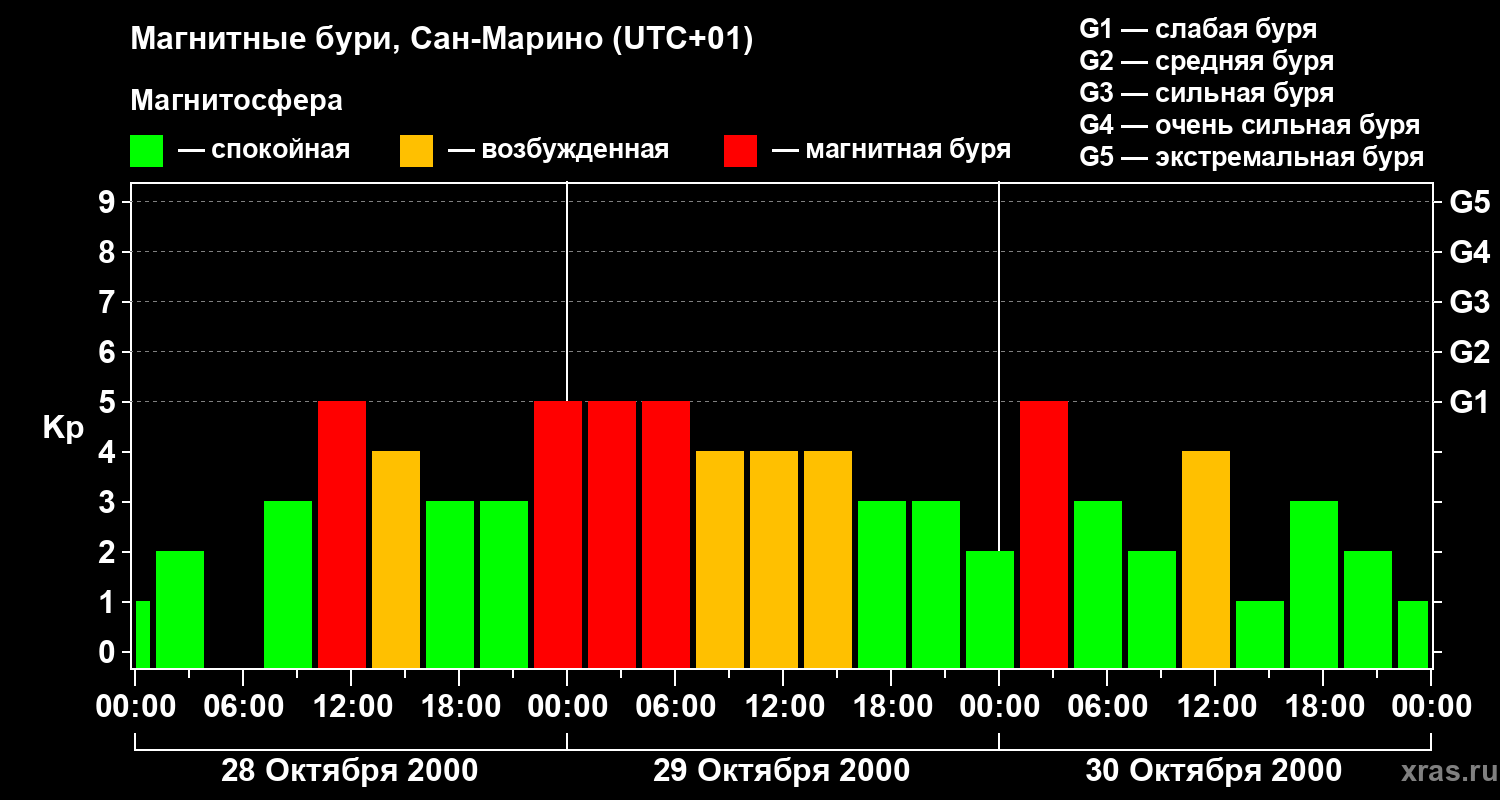Click the Kp axis title

click(63, 429)
